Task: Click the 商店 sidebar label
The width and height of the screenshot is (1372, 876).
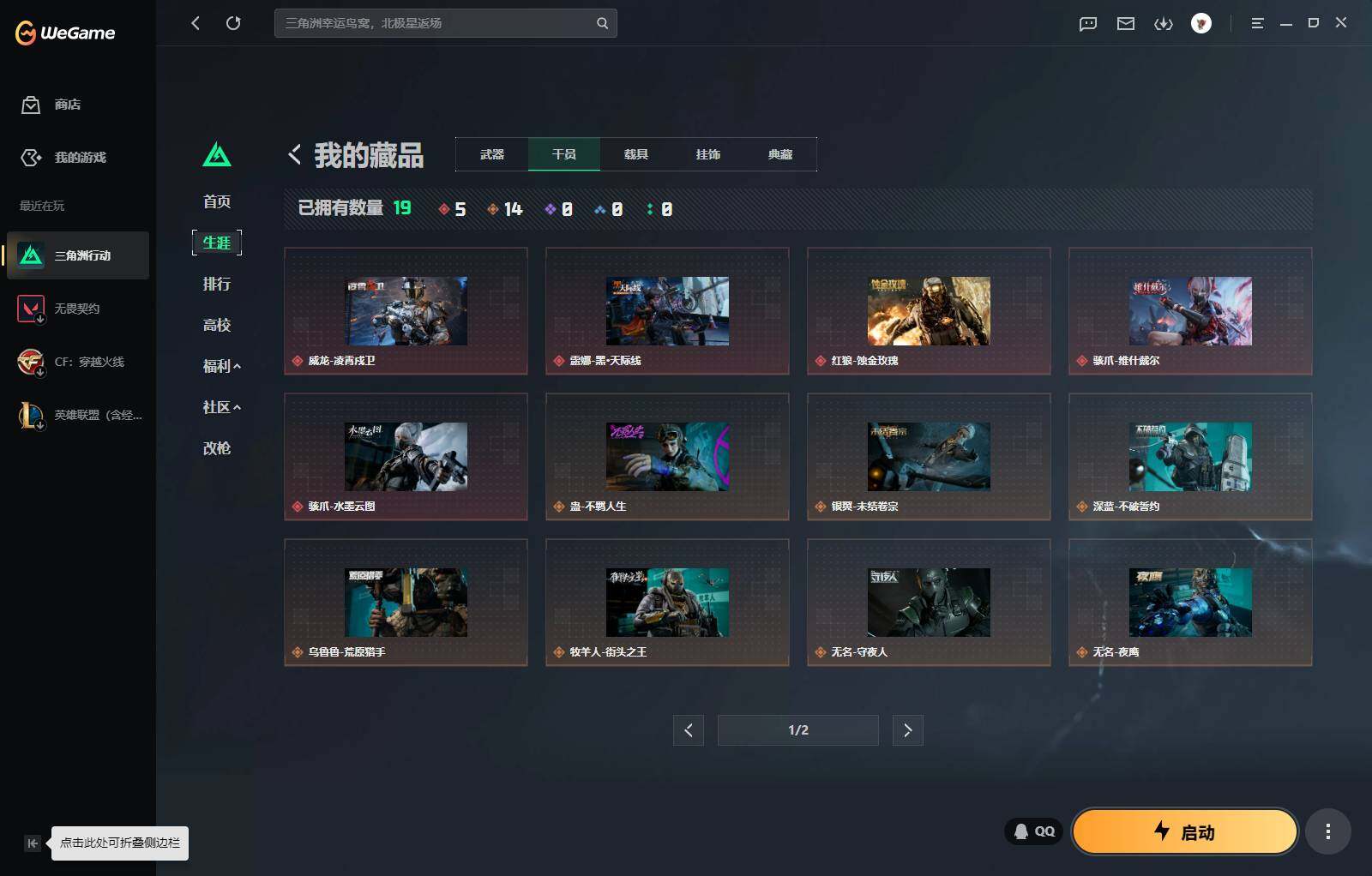Action: tap(68, 105)
